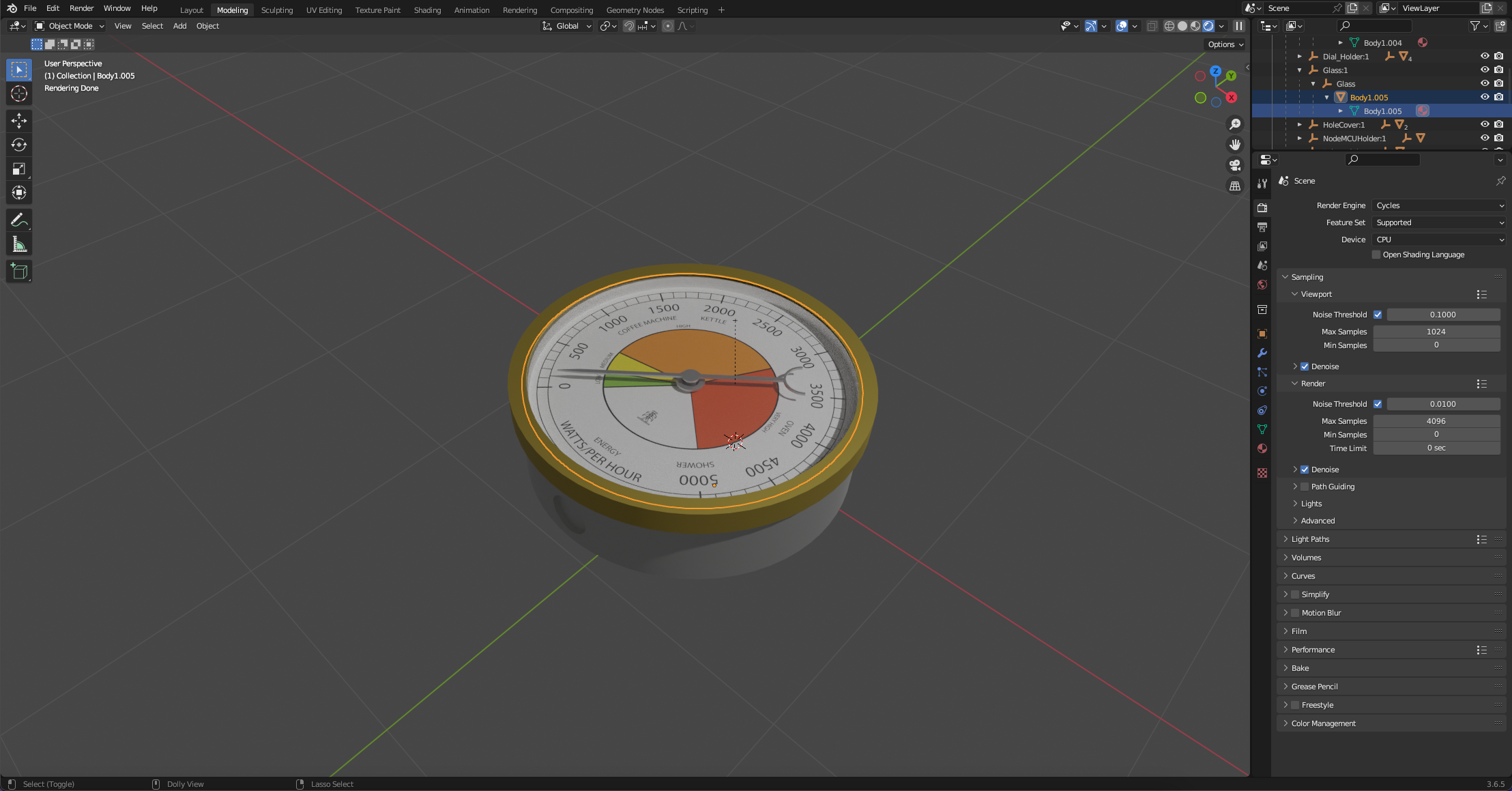Viewport: 1512px width, 791px height.
Task: Pick the Measure tool
Action: (x=19, y=244)
